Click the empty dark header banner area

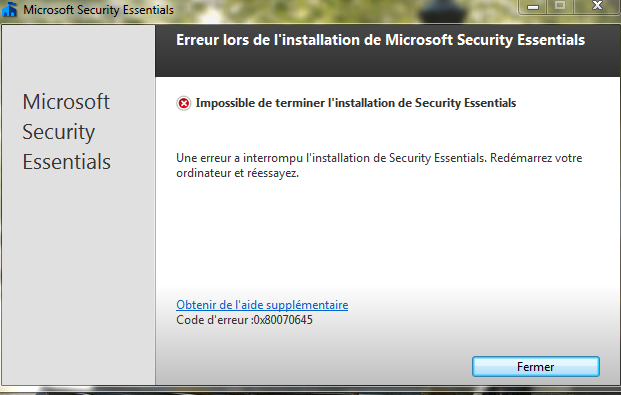388,63
